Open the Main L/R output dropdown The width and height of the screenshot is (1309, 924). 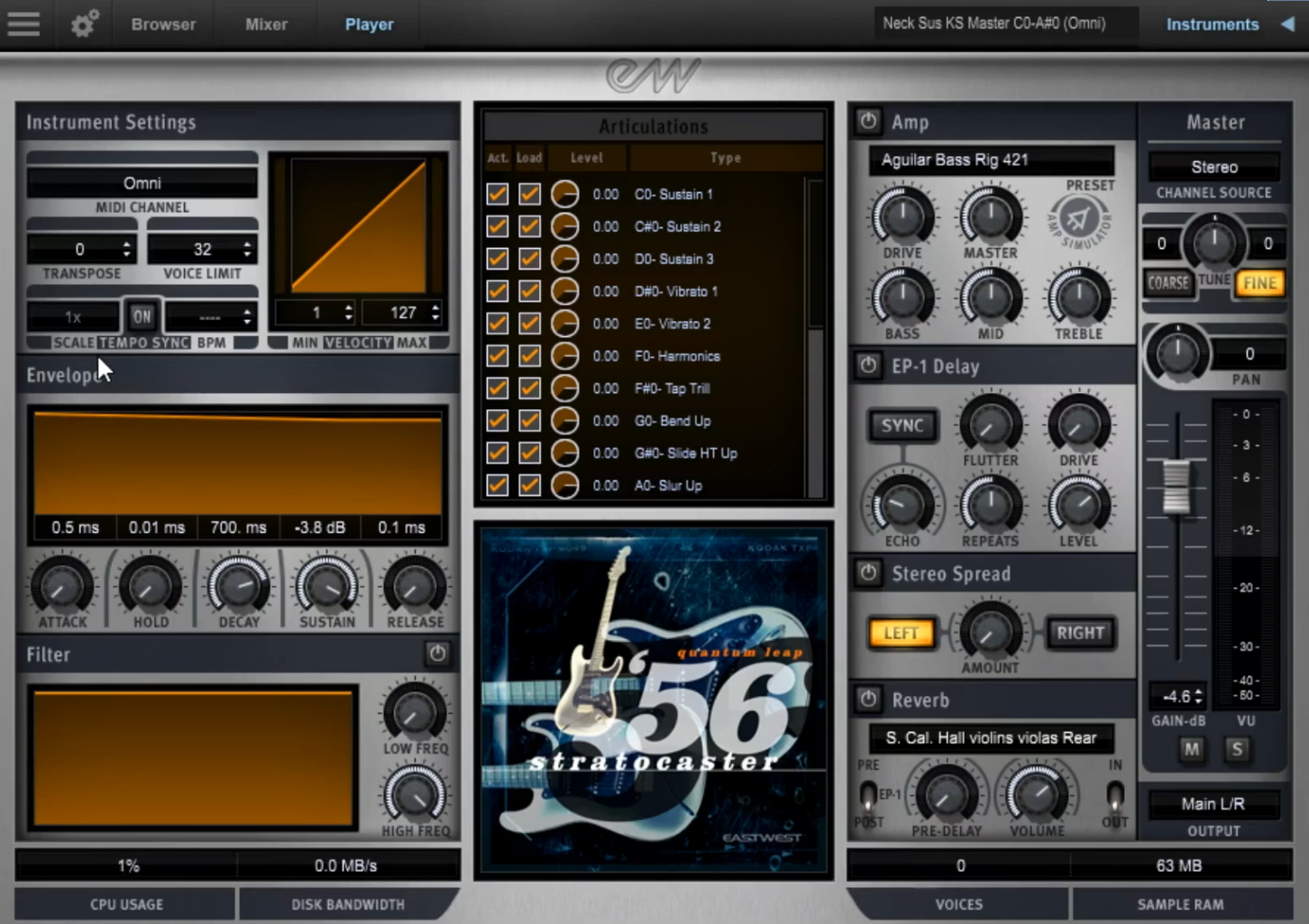pyautogui.click(x=1213, y=803)
